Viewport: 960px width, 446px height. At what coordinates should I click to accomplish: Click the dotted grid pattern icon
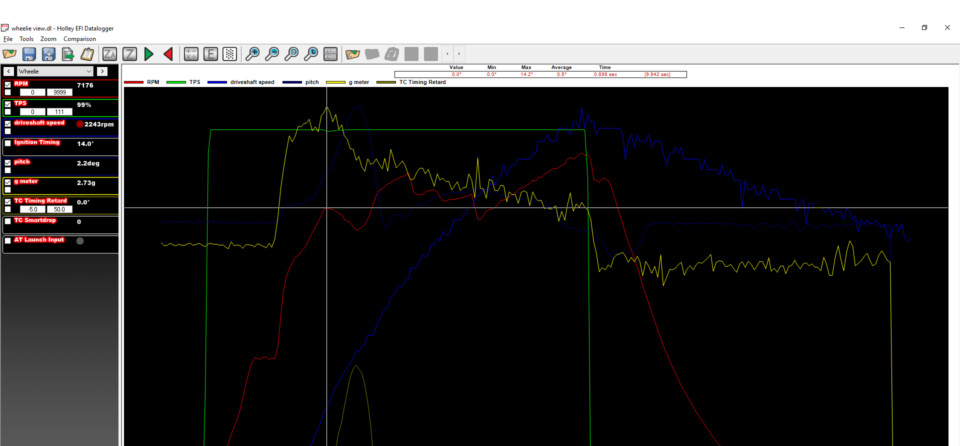point(230,54)
